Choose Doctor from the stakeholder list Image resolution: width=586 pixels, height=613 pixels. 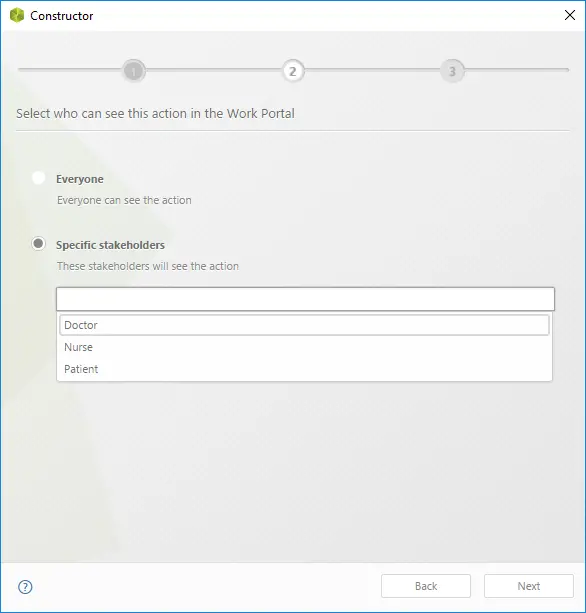(304, 325)
